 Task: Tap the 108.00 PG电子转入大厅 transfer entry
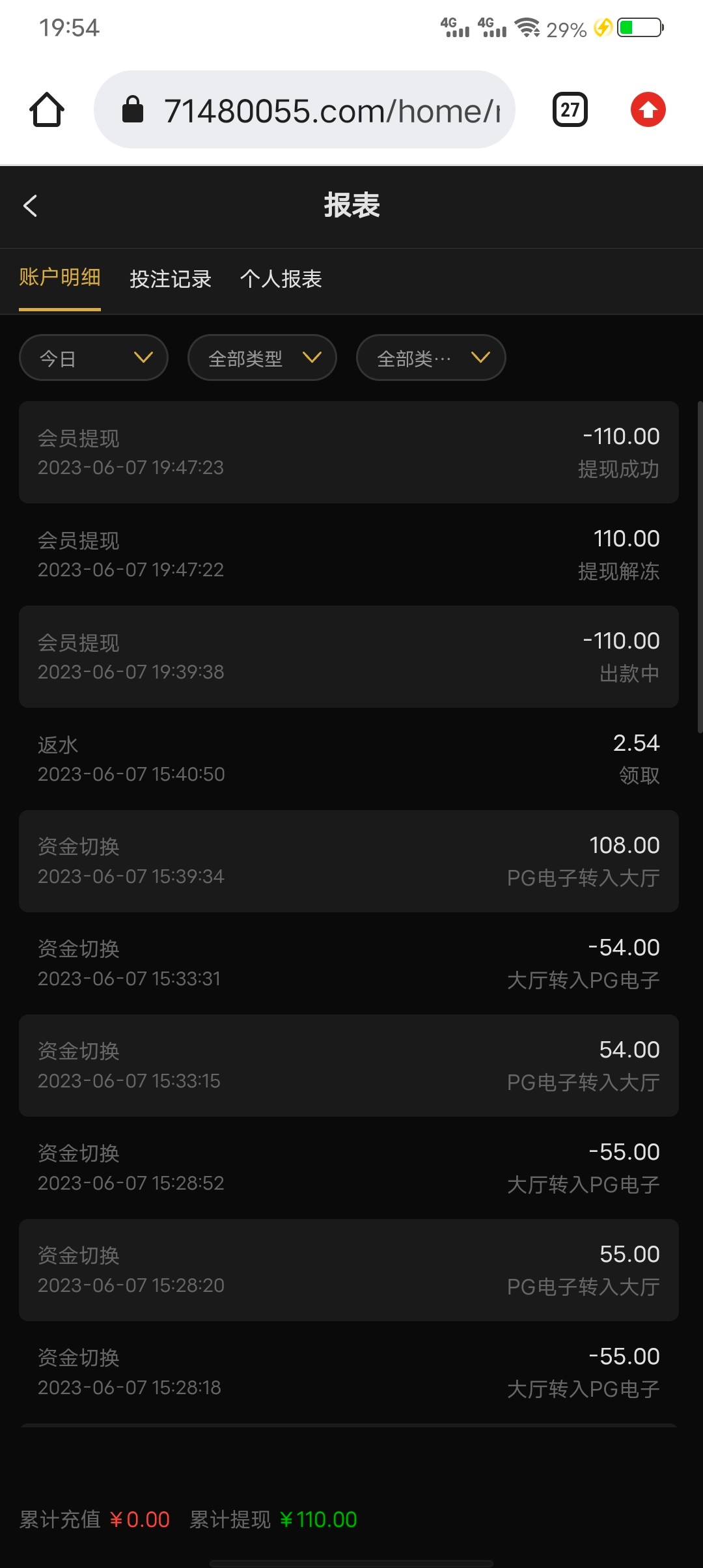click(x=349, y=861)
